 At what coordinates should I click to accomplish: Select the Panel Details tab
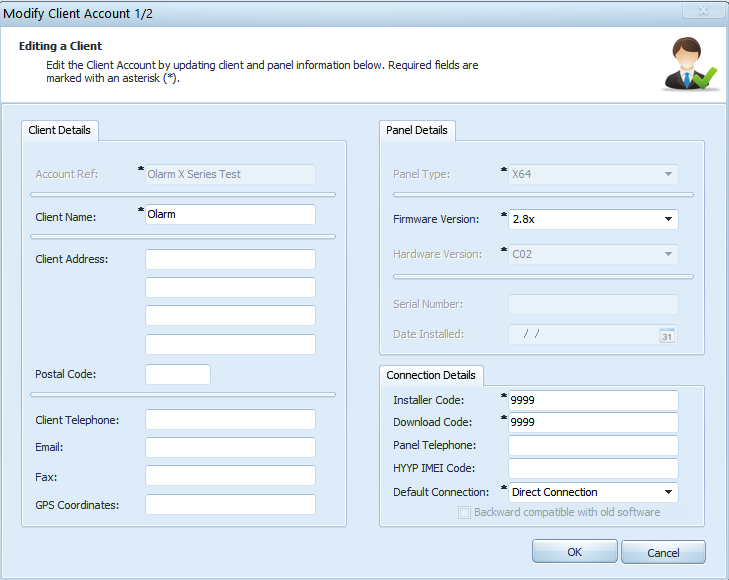[417, 131]
